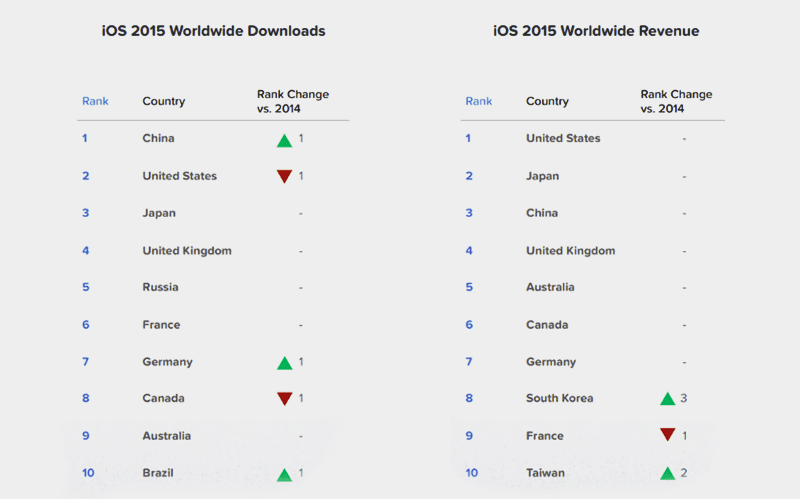Select United States in Downloads table

(x=180, y=176)
